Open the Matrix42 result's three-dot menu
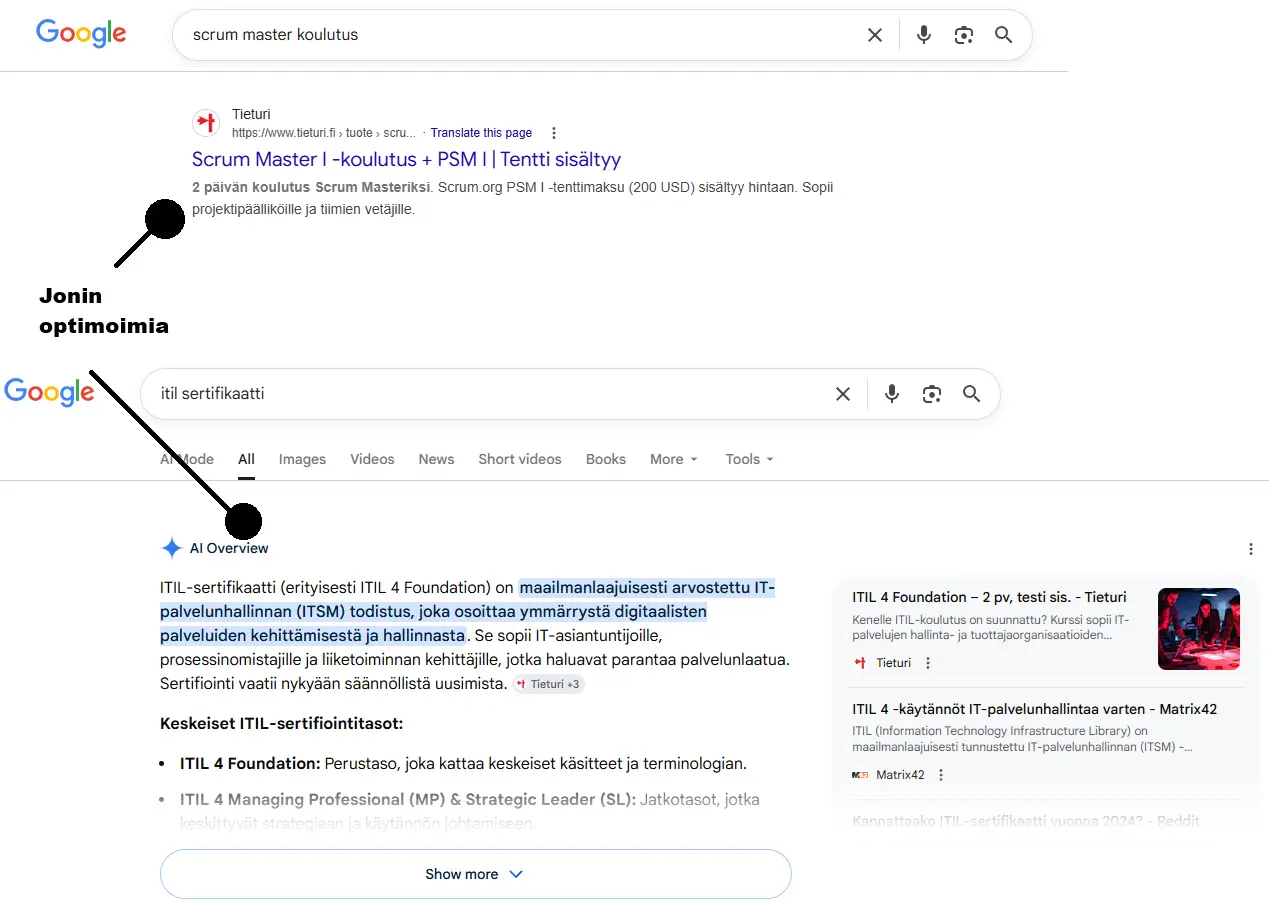1269x905 pixels. click(x=939, y=774)
